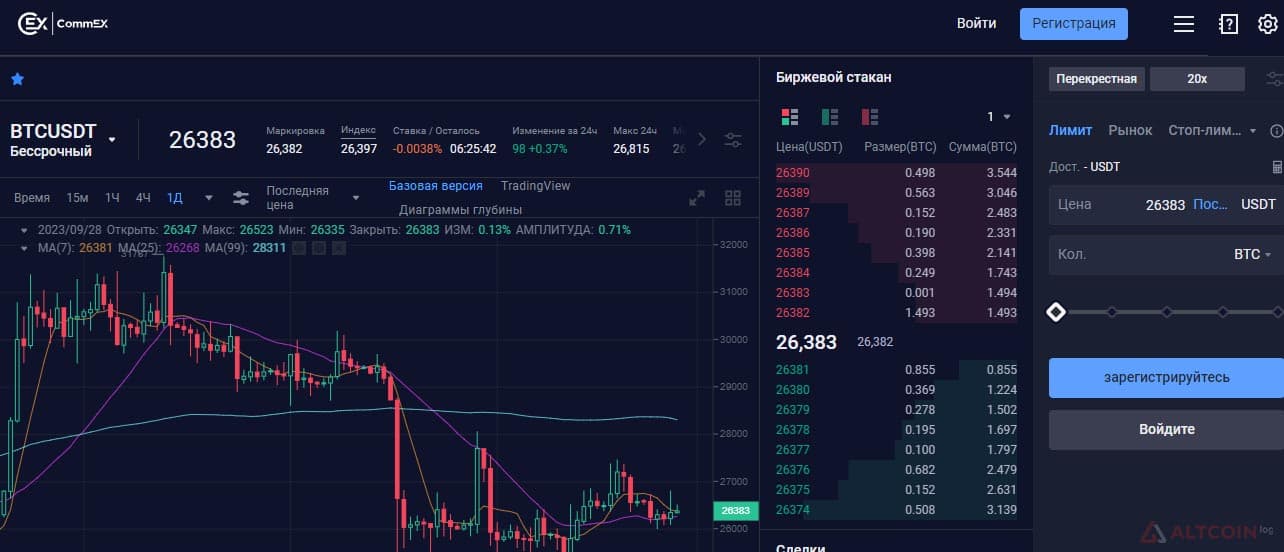
Task: Click ask price 26387 in order book
Action: [x=793, y=213]
